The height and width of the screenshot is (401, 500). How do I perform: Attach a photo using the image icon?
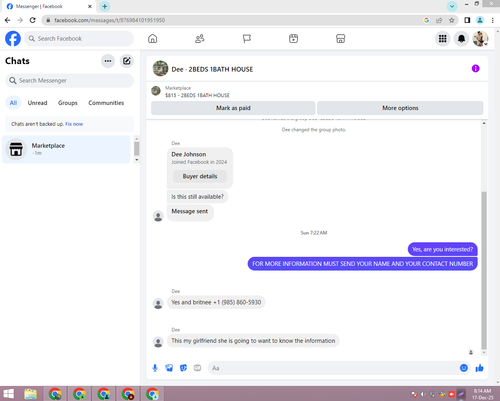pyautogui.click(x=169, y=368)
